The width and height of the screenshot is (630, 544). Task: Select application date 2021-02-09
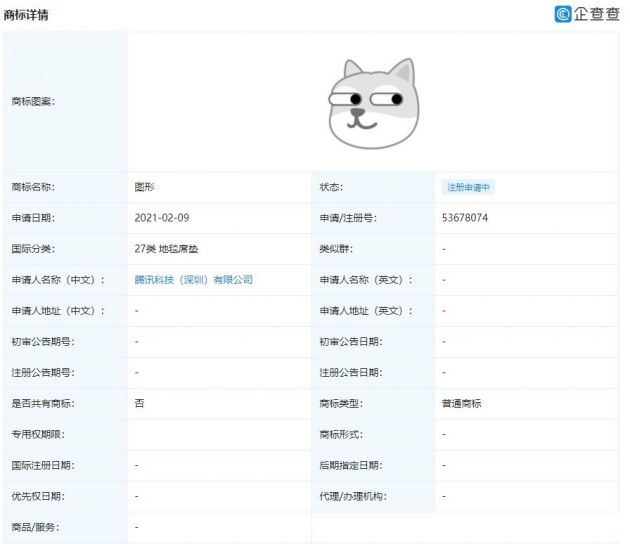(x=162, y=218)
